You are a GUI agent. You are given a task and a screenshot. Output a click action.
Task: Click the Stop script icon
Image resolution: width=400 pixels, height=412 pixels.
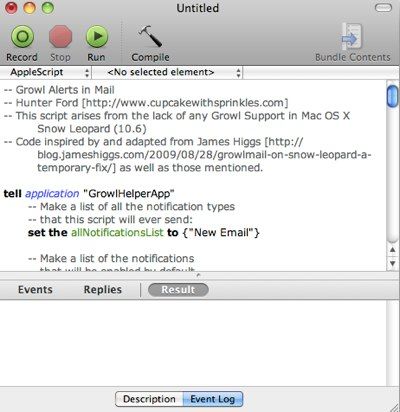coord(60,37)
